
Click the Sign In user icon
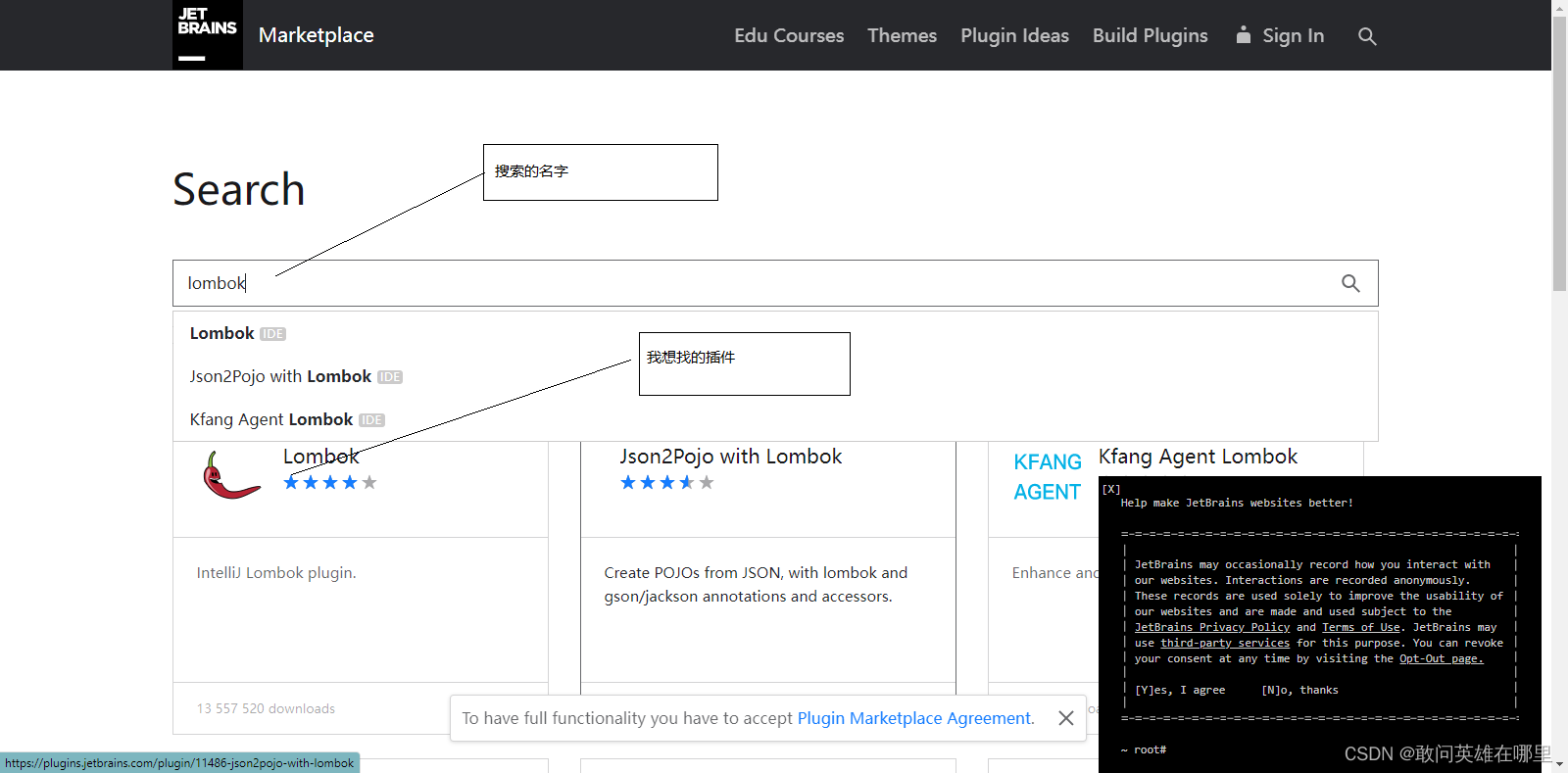[1244, 35]
